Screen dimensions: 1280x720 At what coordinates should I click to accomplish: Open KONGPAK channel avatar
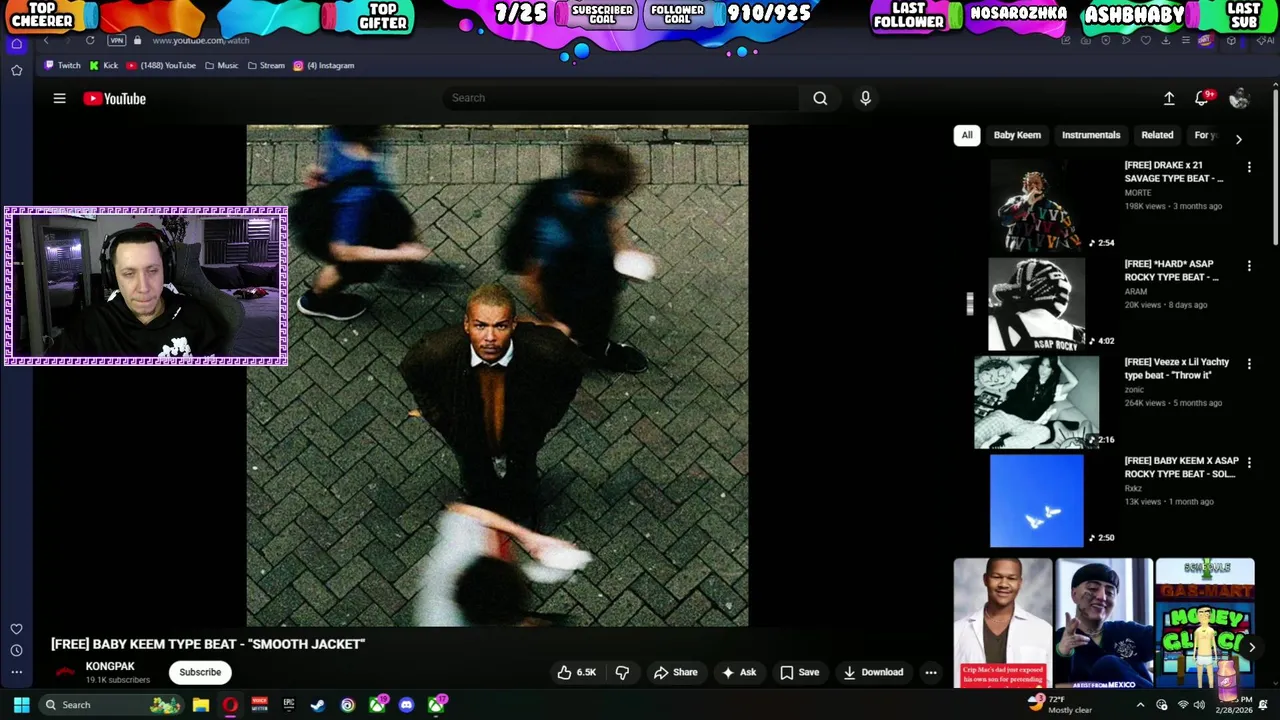click(65, 672)
